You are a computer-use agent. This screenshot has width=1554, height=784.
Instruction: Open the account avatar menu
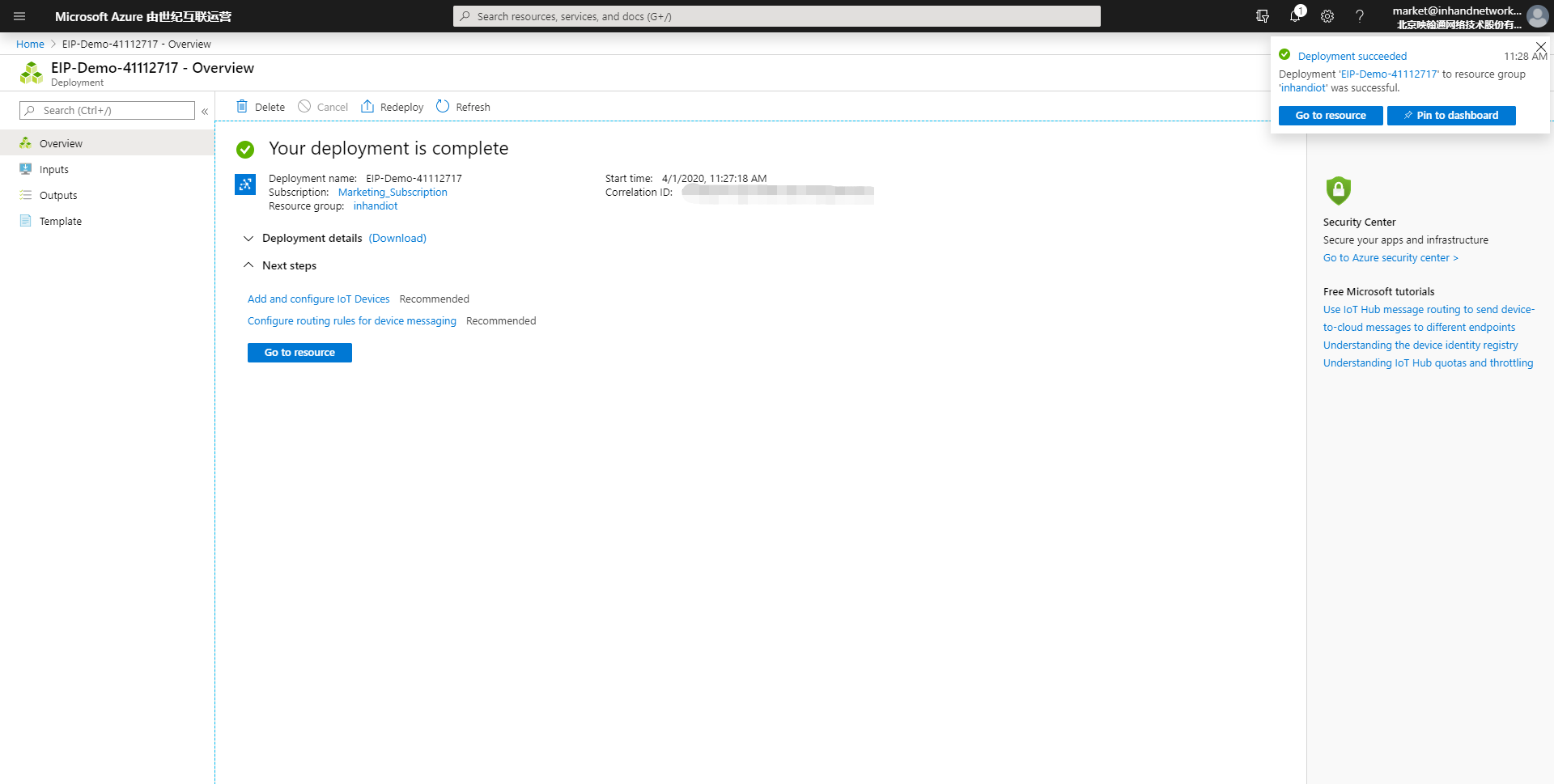point(1538,16)
